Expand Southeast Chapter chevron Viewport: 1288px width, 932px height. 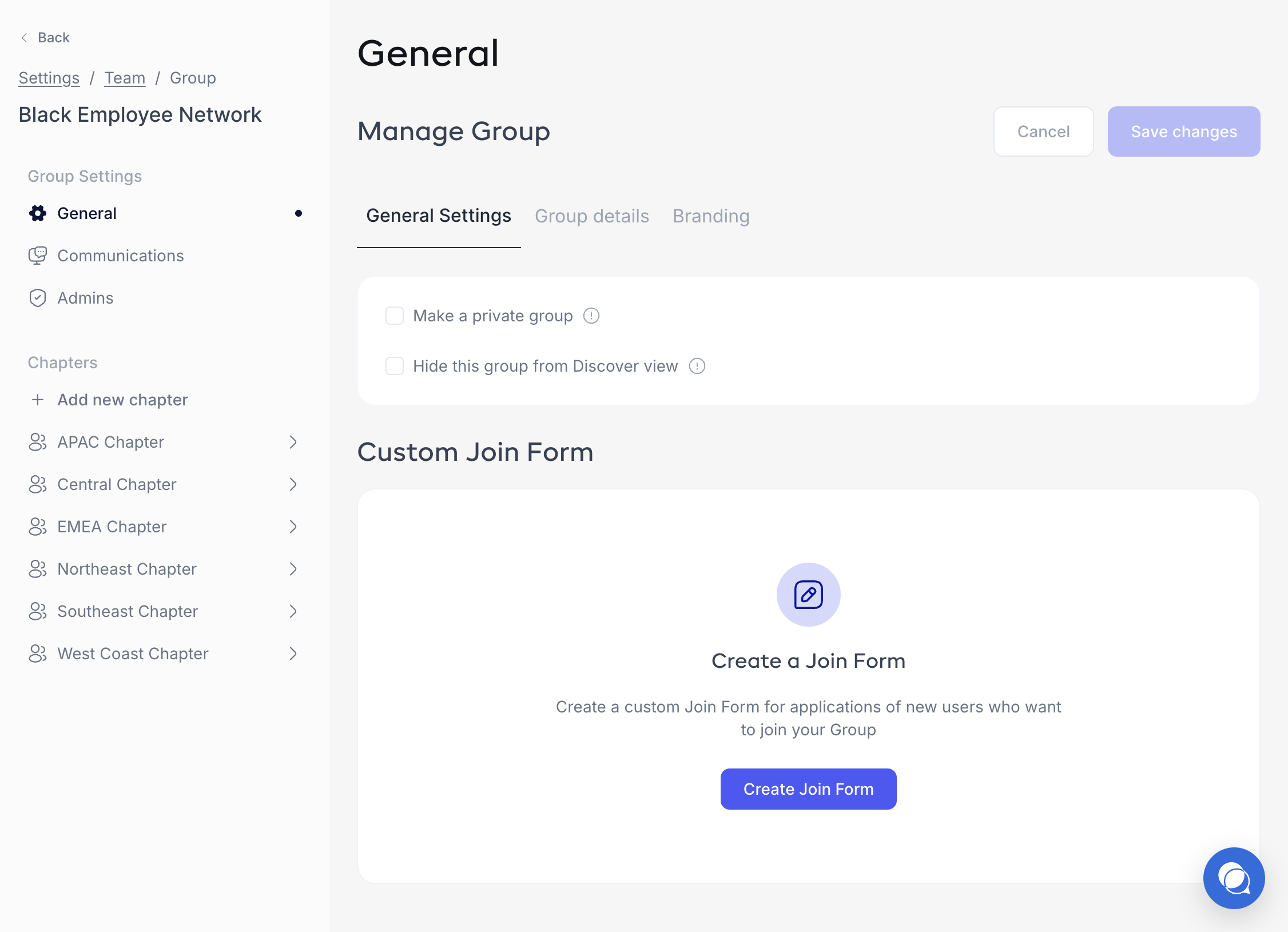[x=293, y=611]
